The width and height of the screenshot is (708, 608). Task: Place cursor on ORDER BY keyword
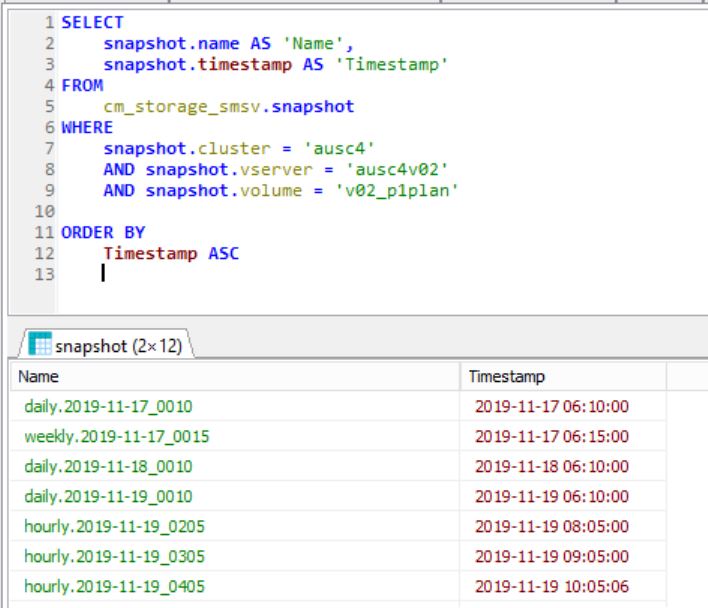tap(103, 232)
